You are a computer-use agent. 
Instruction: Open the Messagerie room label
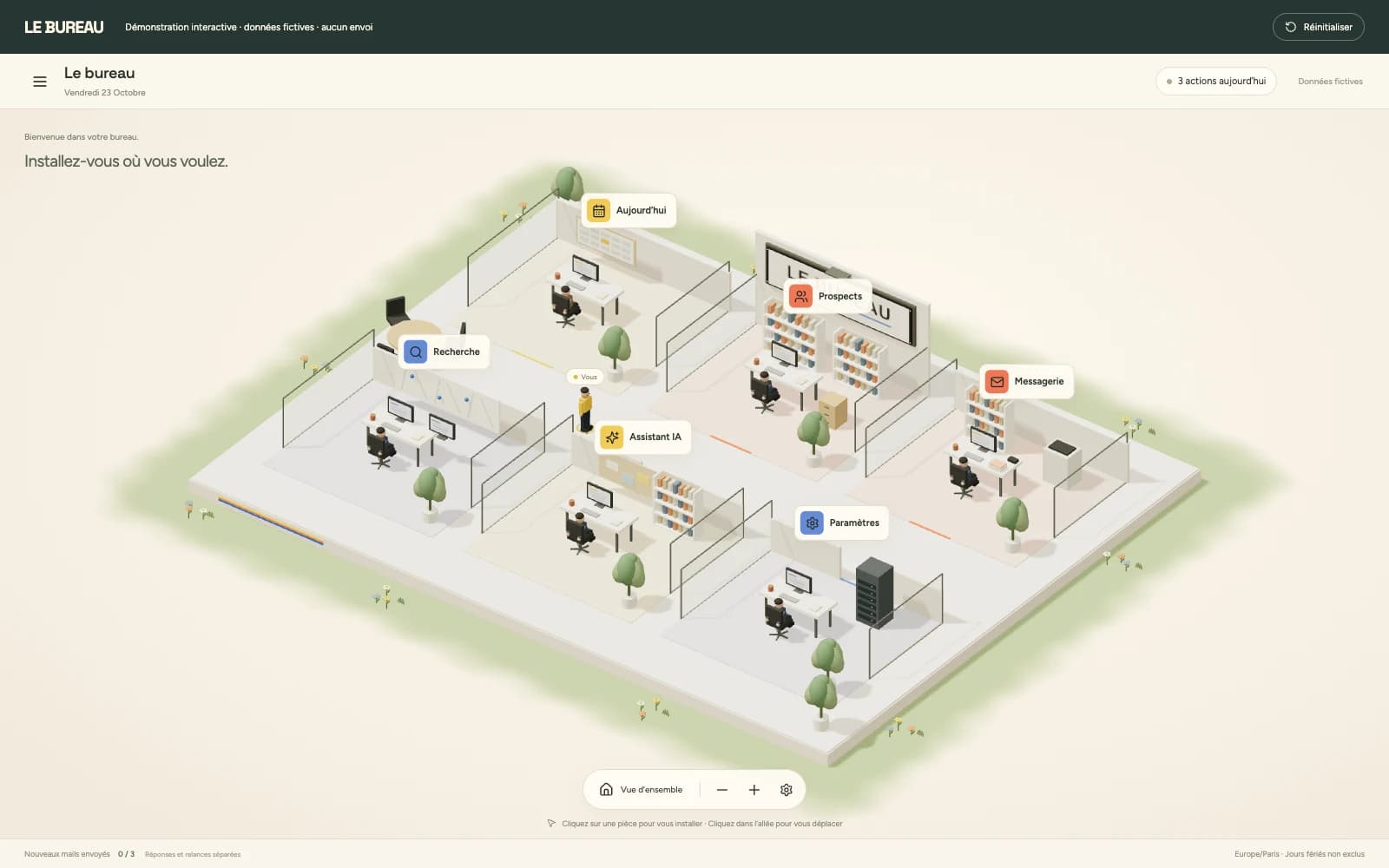[x=1026, y=381]
